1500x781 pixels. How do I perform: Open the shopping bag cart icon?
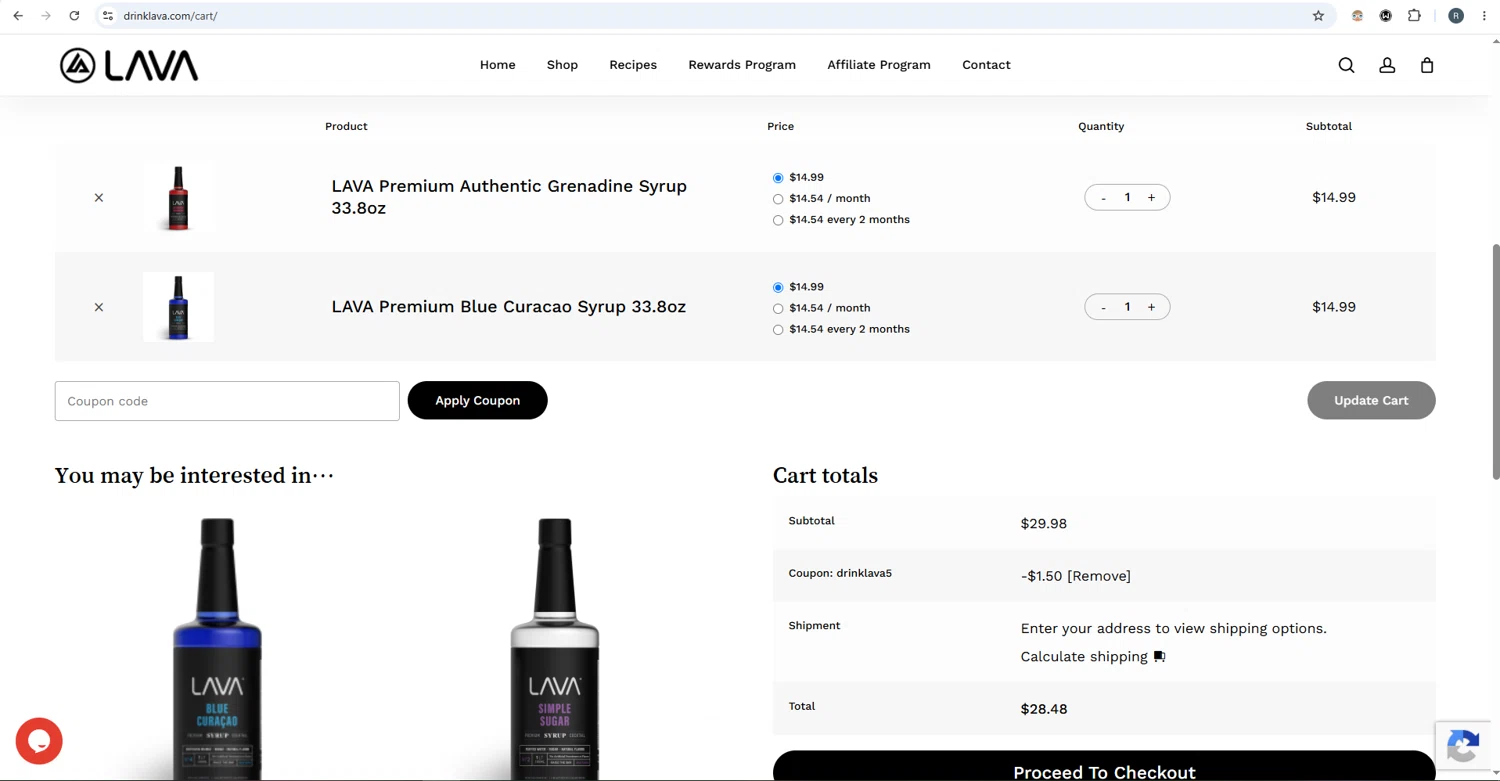coord(1427,65)
